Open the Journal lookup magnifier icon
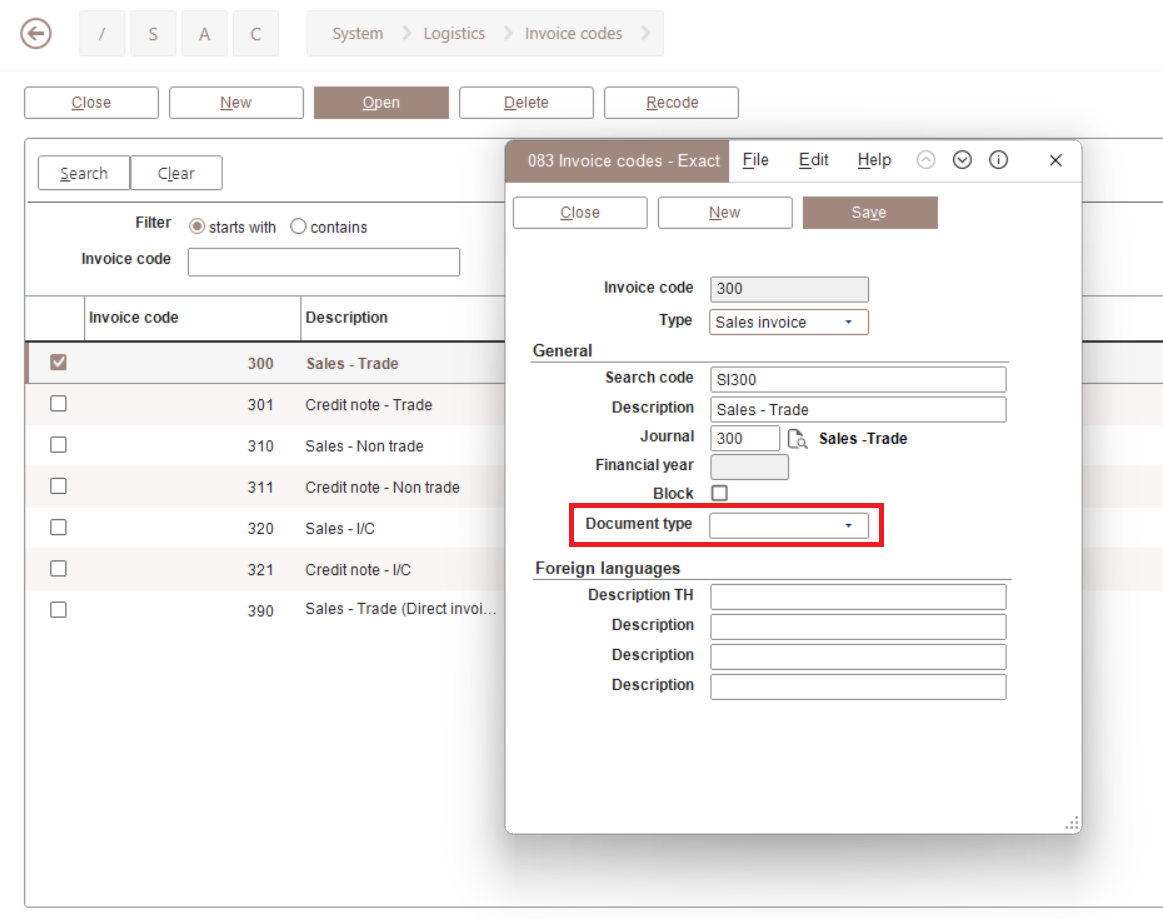Viewport: 1163px width, 919px height. click(797, 439)
